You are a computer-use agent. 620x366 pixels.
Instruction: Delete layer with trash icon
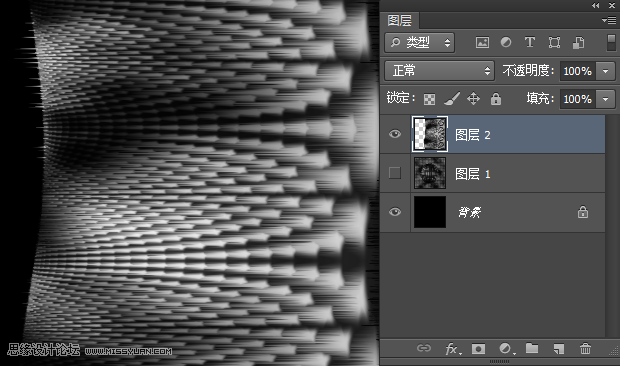pos(585,348)
